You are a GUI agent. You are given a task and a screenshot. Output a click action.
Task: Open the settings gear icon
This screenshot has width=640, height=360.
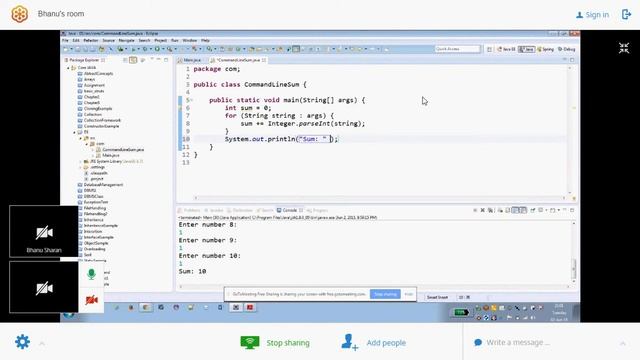[22, 342]
